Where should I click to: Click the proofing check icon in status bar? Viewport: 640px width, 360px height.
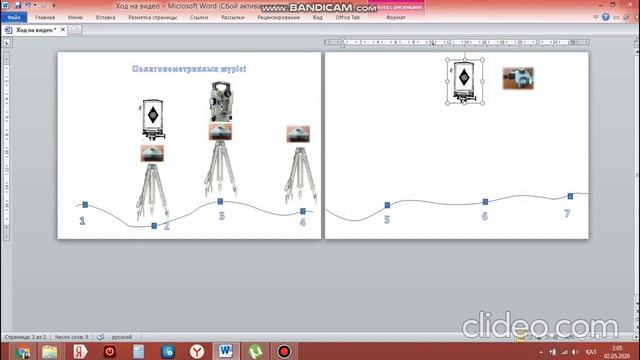tap(100, 337)
